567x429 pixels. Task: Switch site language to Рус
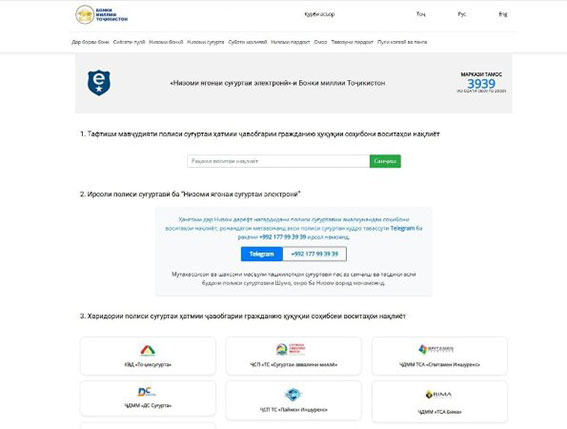pos(462,14)
